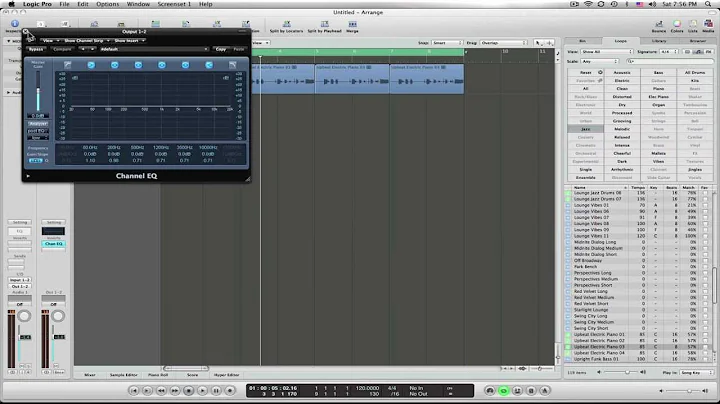The height and width of the screenshot is (404, 720).
Task: Adjust the loop preview volume slider
Action: click(x=620, y=372)
